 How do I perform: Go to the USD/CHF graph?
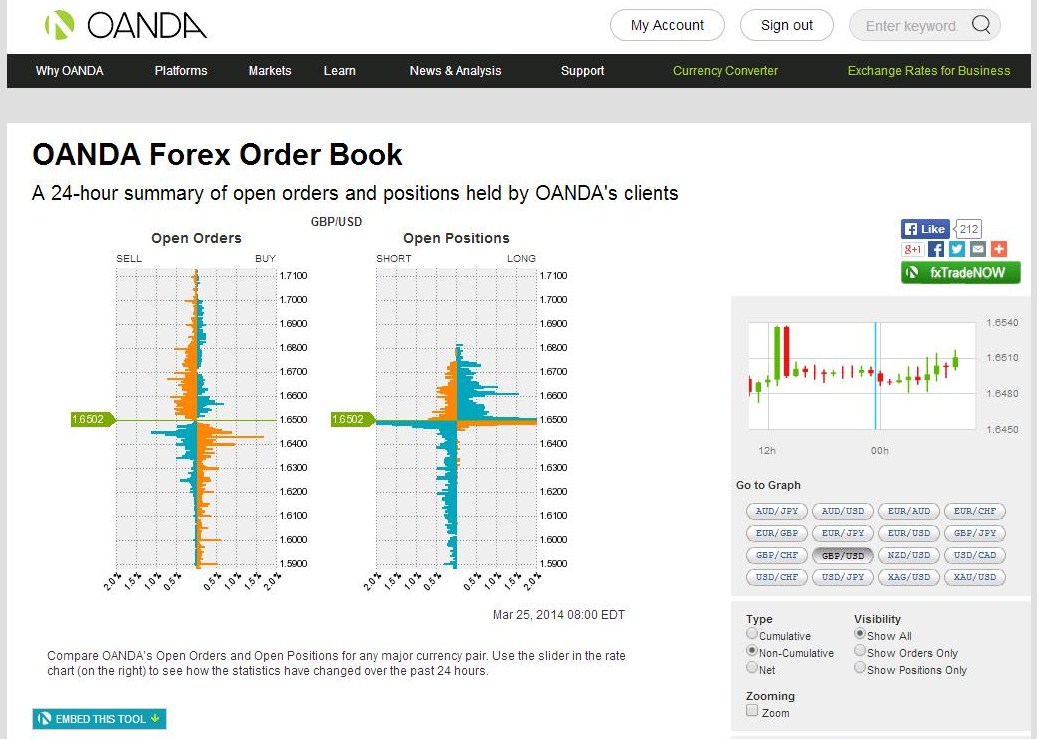point(777,577)
